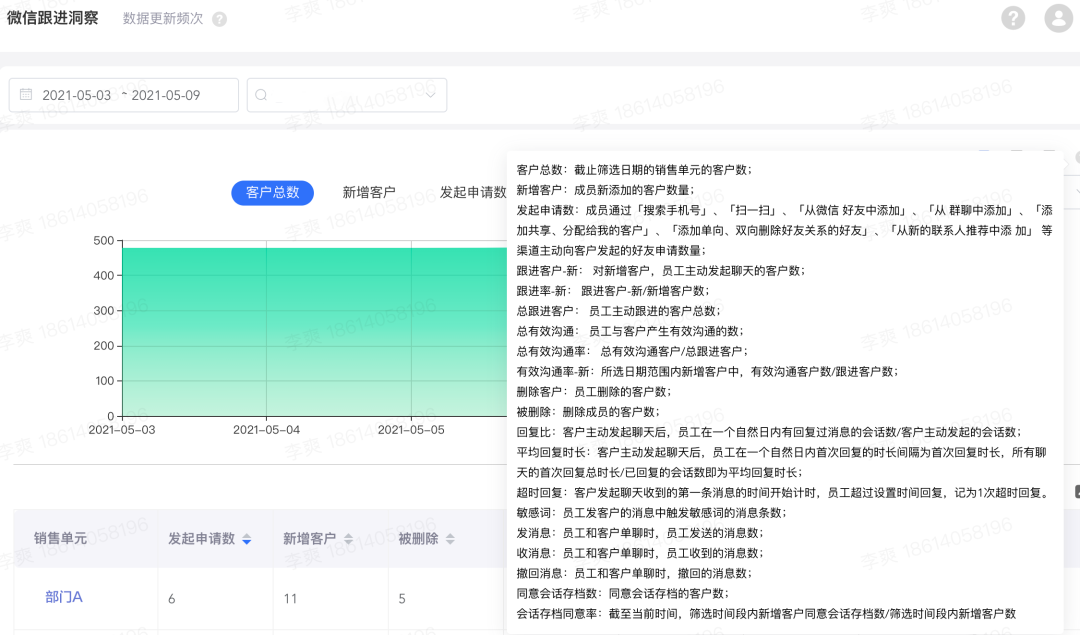This screenshot has height=635, width=1080.
Task: Click the magnifier icon in search box
Action: pyautogui.click(x=262, y=95)
